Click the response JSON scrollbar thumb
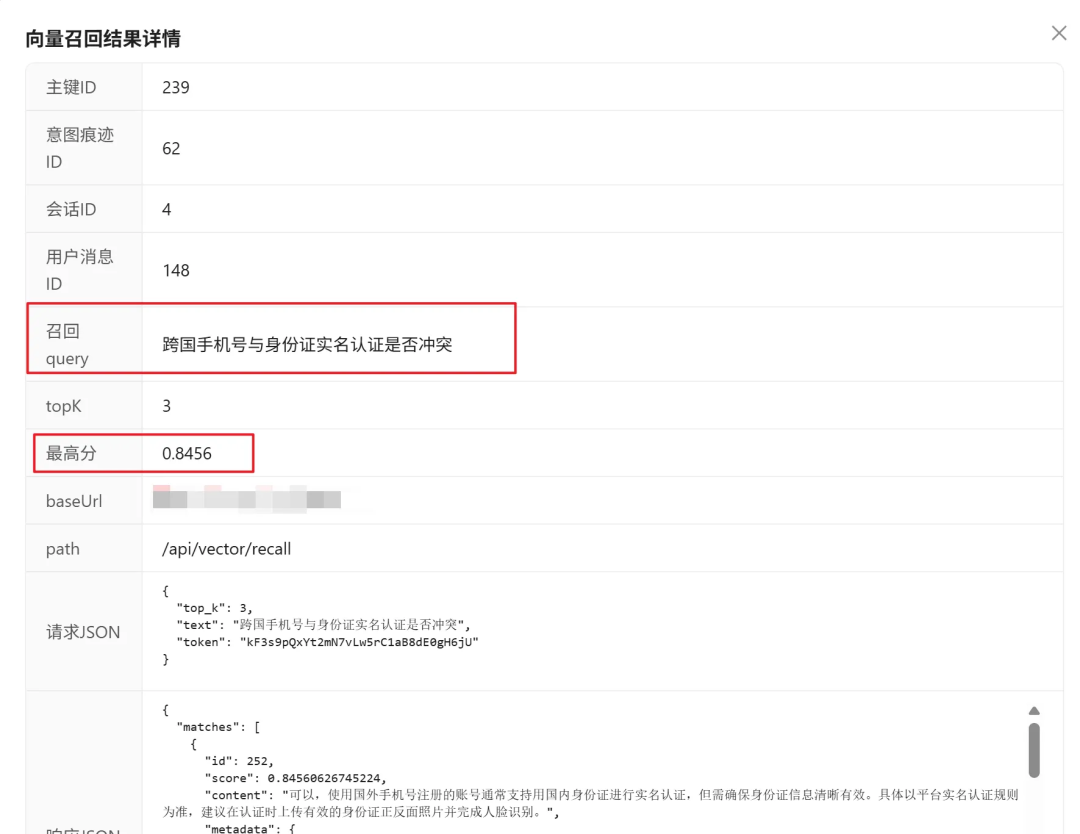Image resolution: width=1080 pixels, height=834 pixels. click(x=1034, y=750)
